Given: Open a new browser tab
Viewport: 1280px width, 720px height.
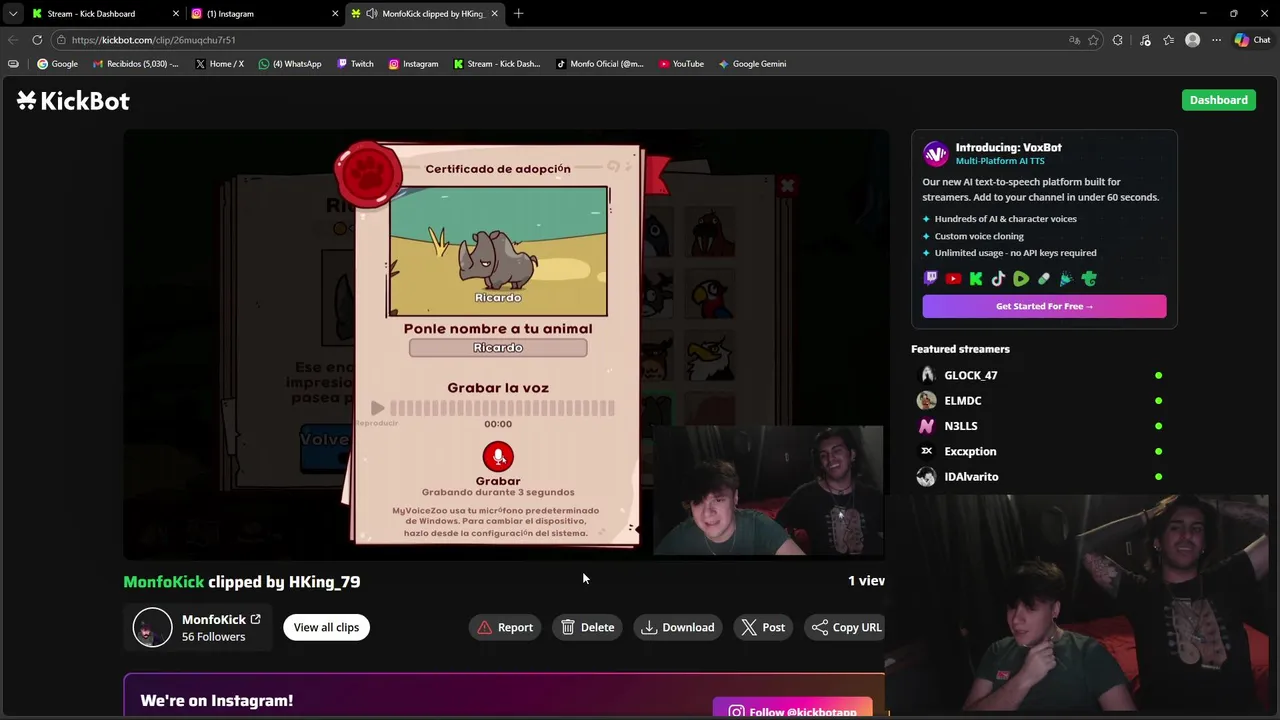Looking at the screenshot, I should (x=518, y=14).
